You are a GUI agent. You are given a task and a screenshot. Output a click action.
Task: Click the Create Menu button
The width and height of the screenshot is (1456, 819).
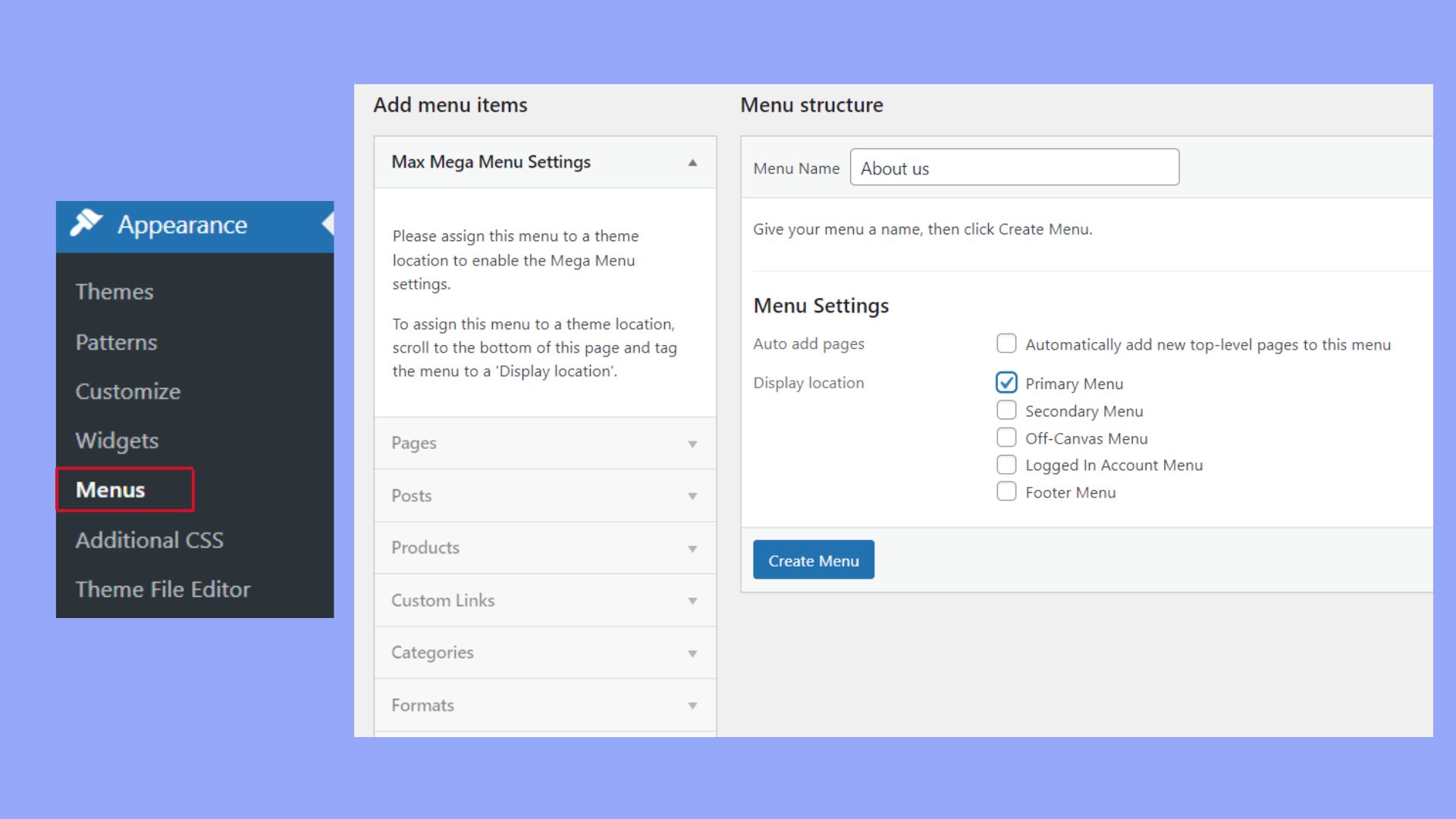[813, 560]
